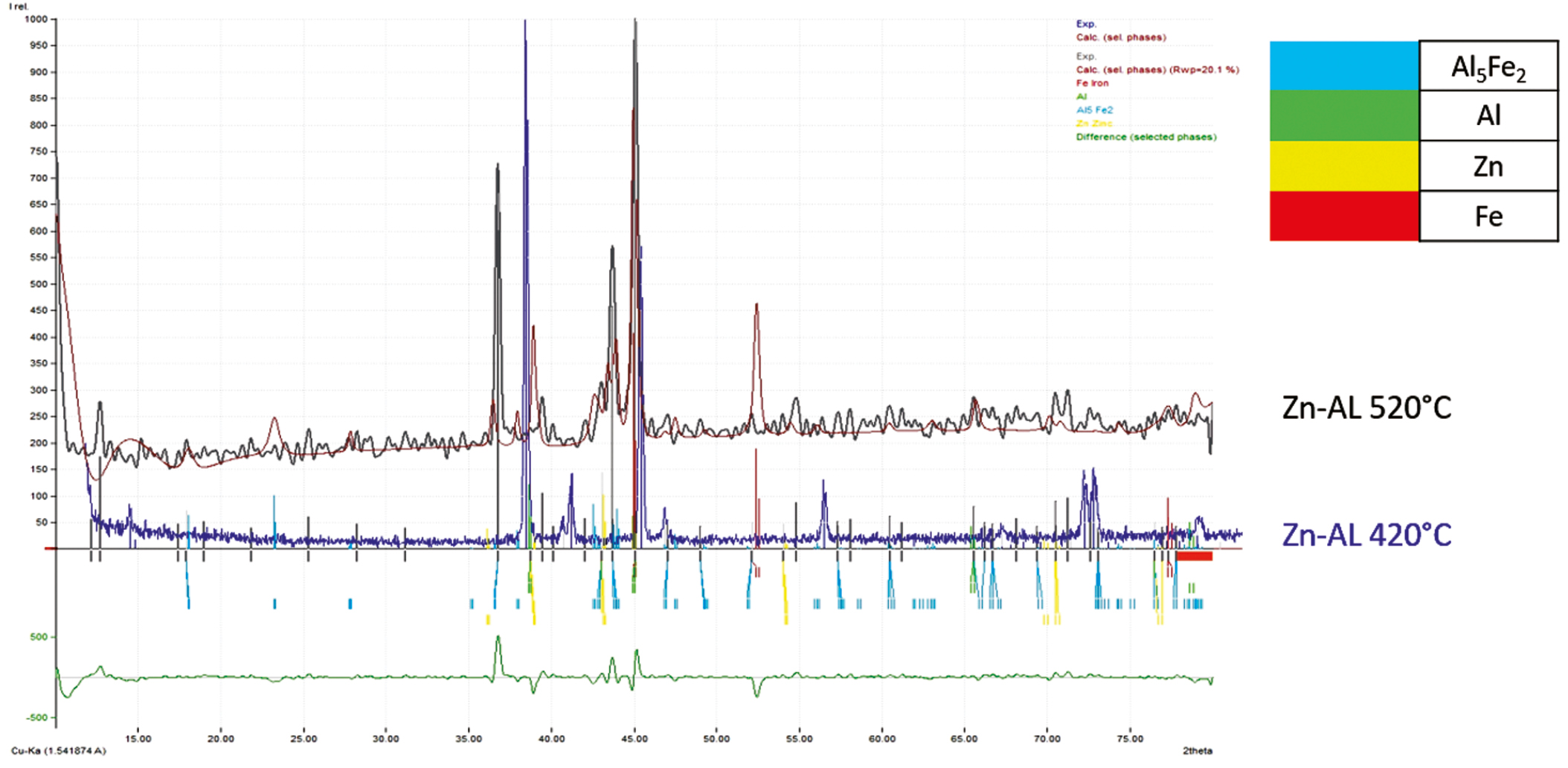
Task: Click the 'Zn-AL 420°C' pattern label
Action: point(1366,535)
